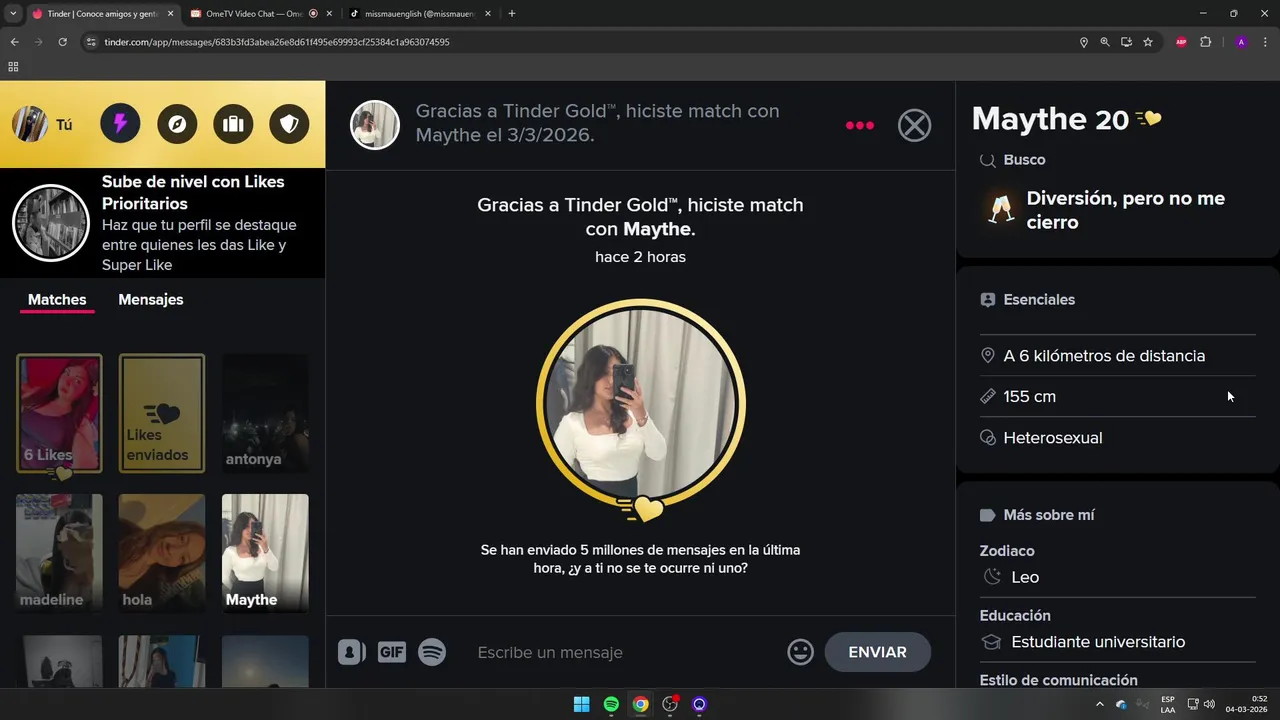Screen dimensions: 1280x720
Task: Open Chrome from the taskbar
Action: click(640, 704)
